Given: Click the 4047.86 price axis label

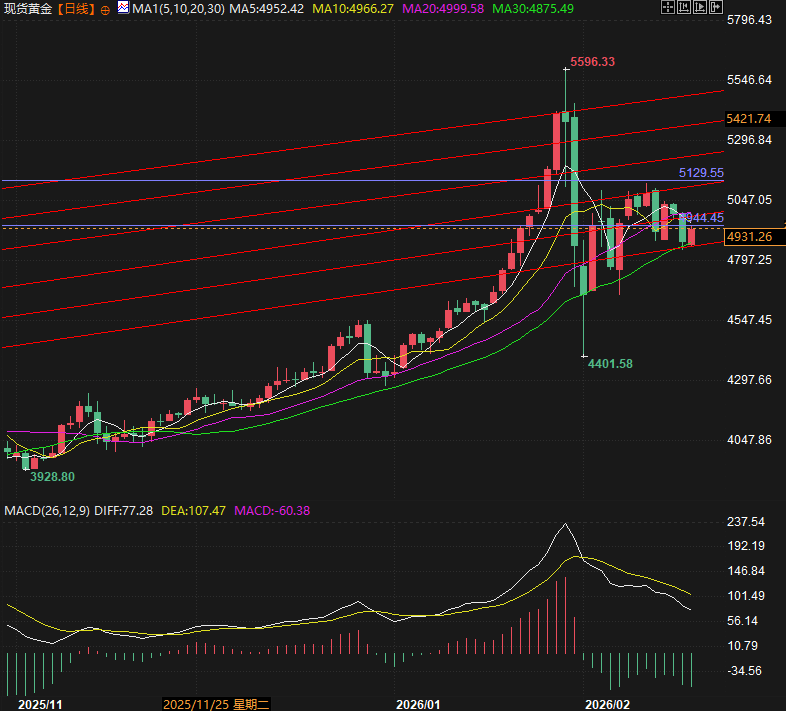Looking at the screenshot, I should coord(749,440).
